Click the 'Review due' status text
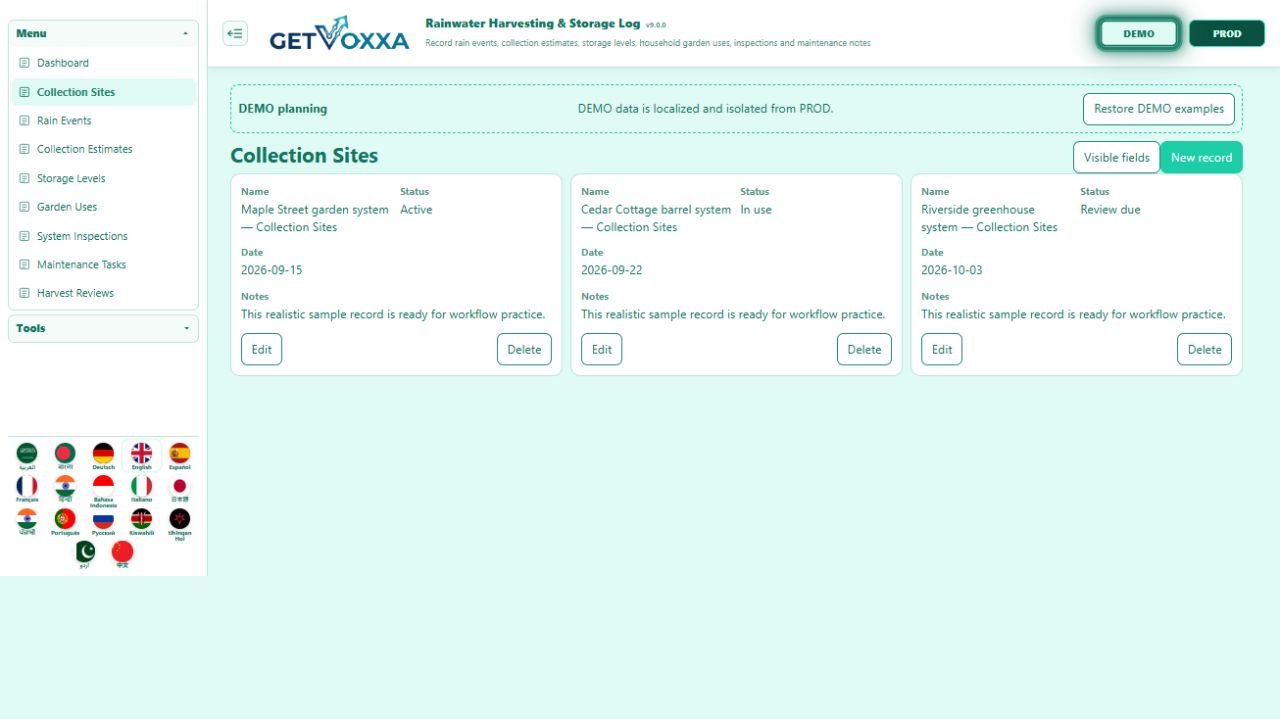The image size is (1280, 719). (x=1110, y=210)
